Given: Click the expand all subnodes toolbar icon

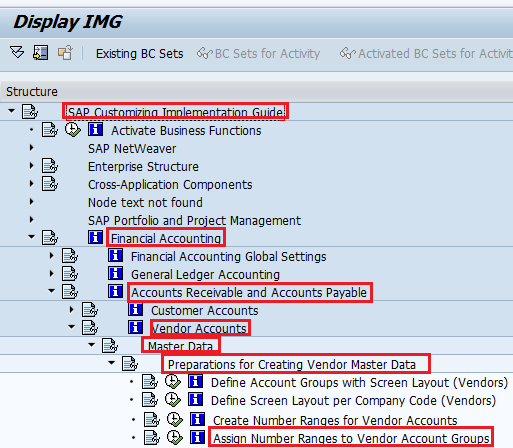Looking at the screenshot, I should [17, 53].
